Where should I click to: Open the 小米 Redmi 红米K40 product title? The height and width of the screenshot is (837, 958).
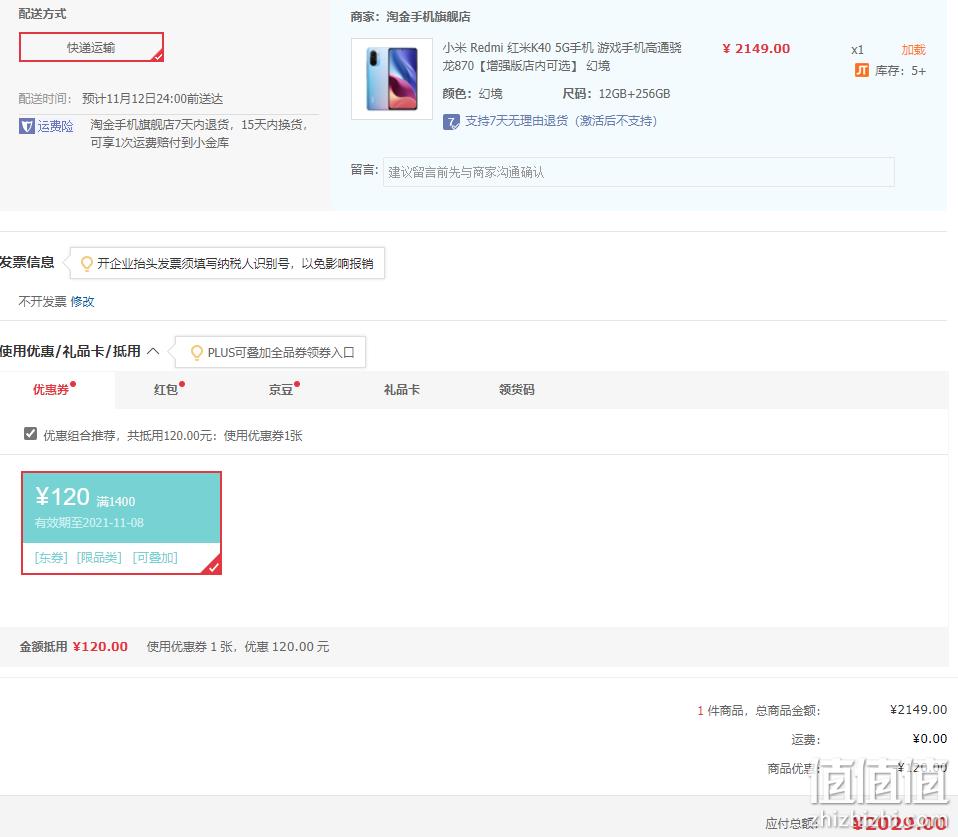pyautogui.click(x=562, y=56)
